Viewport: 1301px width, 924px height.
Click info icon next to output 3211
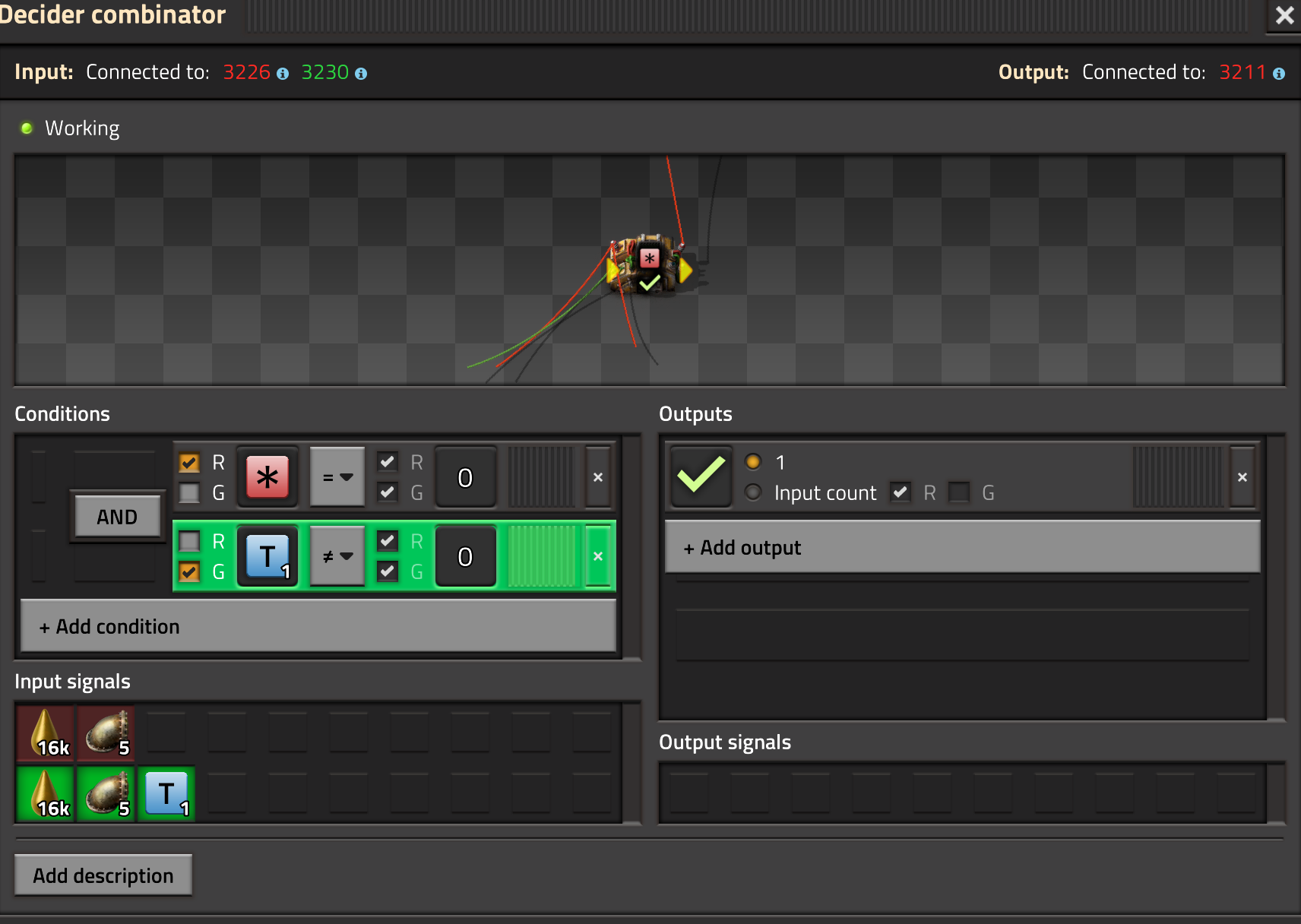point(1279,74)
